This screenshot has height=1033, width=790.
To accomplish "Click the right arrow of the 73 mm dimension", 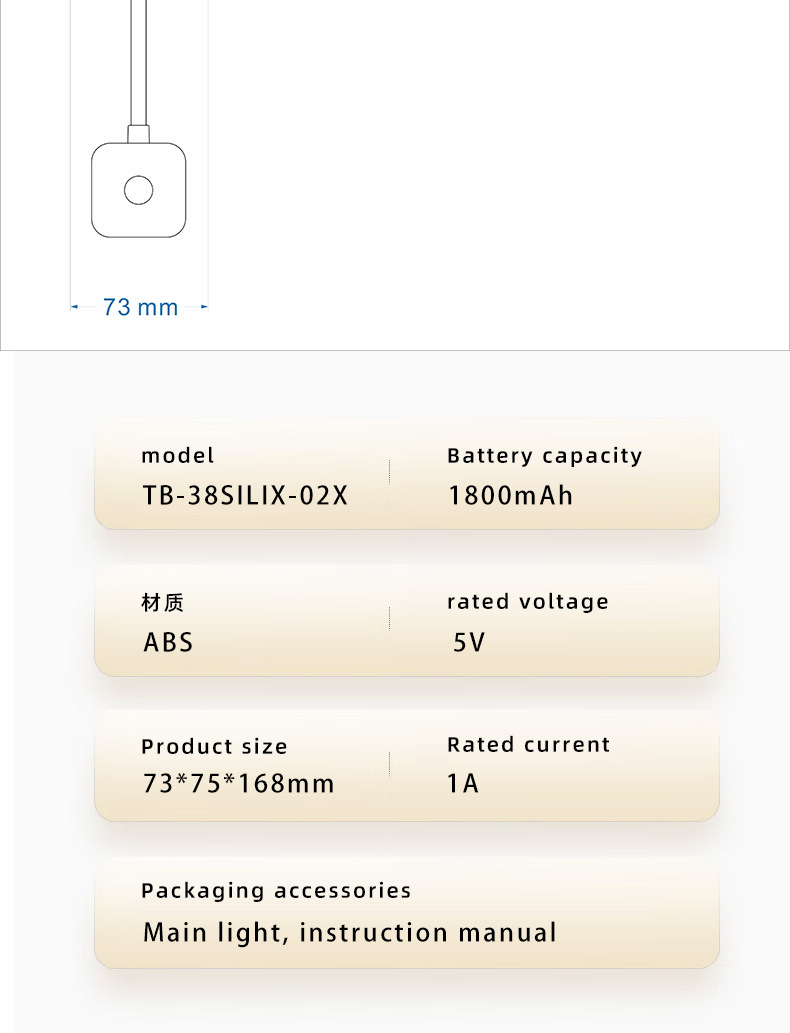I will point(204,307).
